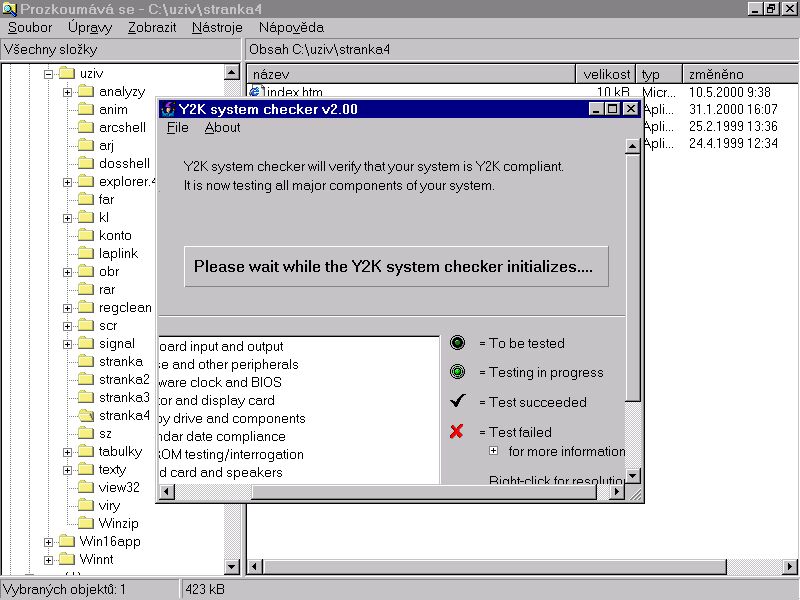Collapse the uziv folder tree node

coord(48,74)
